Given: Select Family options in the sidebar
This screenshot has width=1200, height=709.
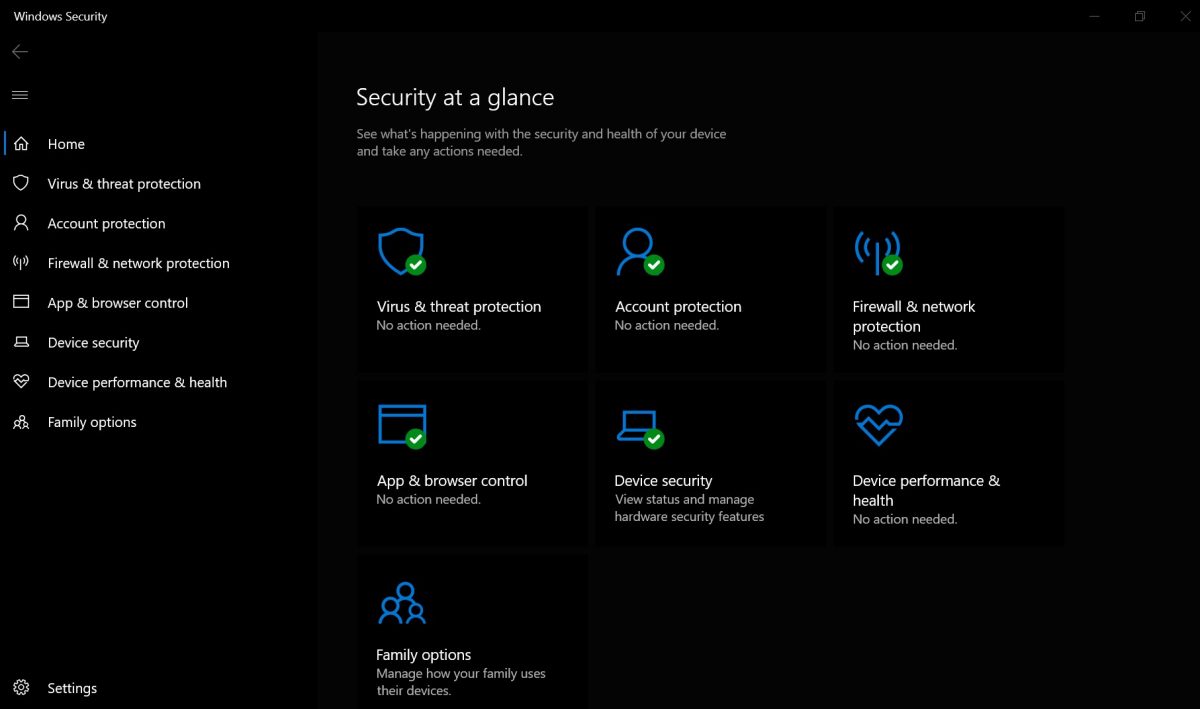Looking at the screenshot, I should tap(92, 422).
